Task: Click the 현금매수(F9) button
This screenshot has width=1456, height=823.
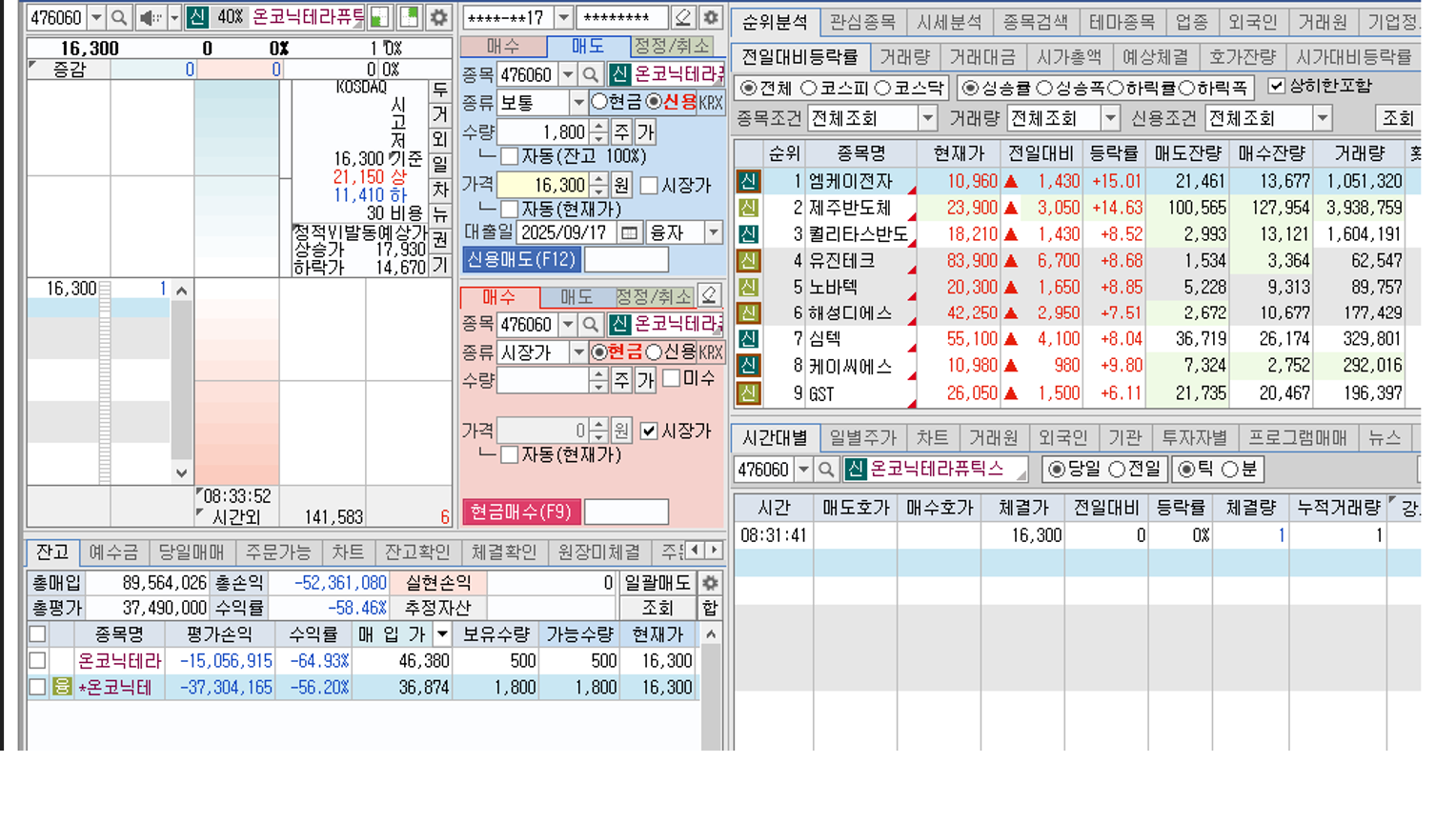Action: click(520, 512)
